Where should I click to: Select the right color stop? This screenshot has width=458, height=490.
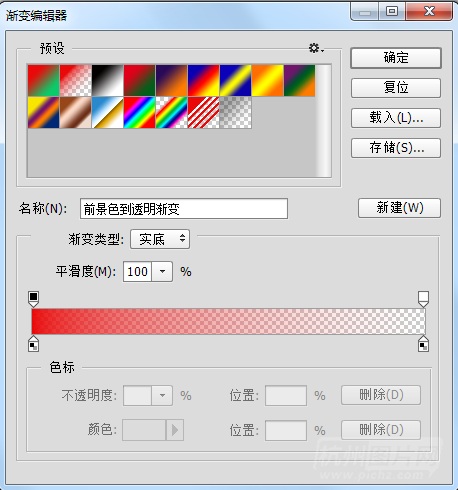point(423,344)
